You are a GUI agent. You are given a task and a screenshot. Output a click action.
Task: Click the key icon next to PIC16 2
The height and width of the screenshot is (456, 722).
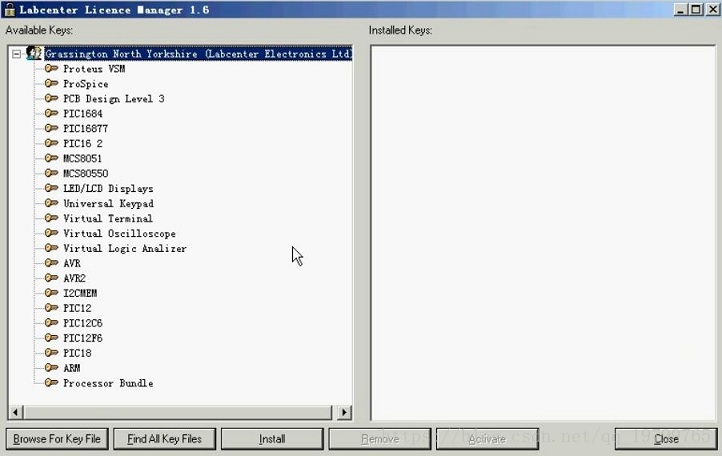point(52,143)
